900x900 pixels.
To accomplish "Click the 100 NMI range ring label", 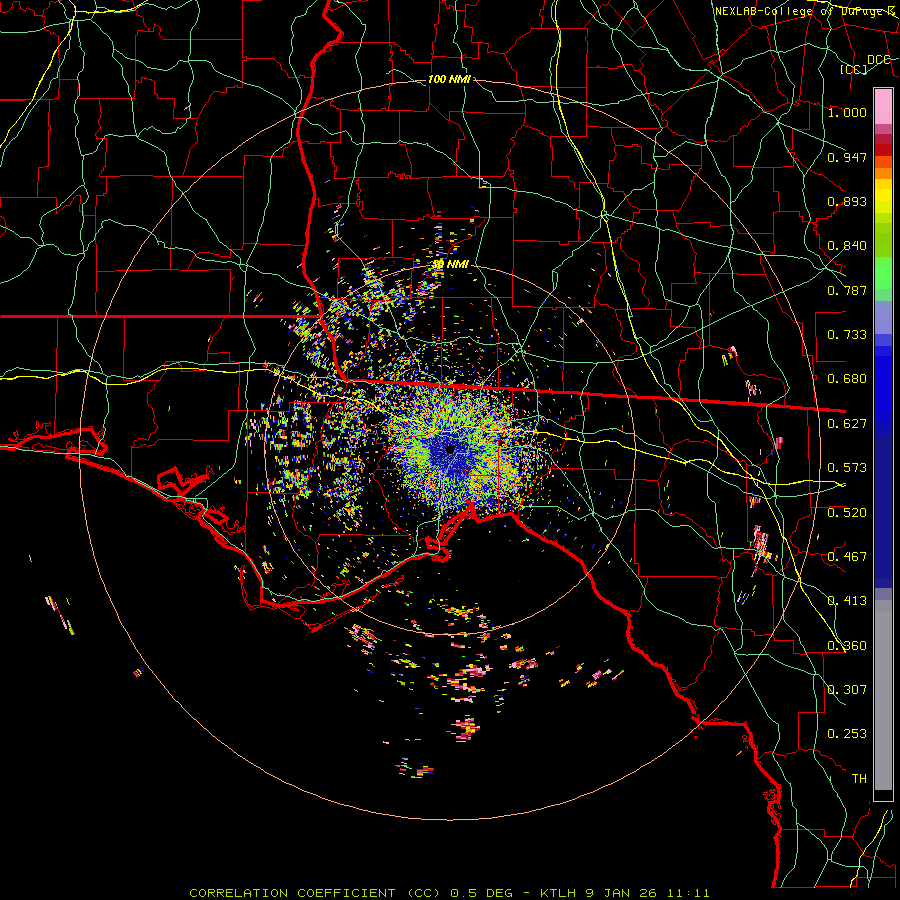I will pyautogui.click(x=449, y=79).
